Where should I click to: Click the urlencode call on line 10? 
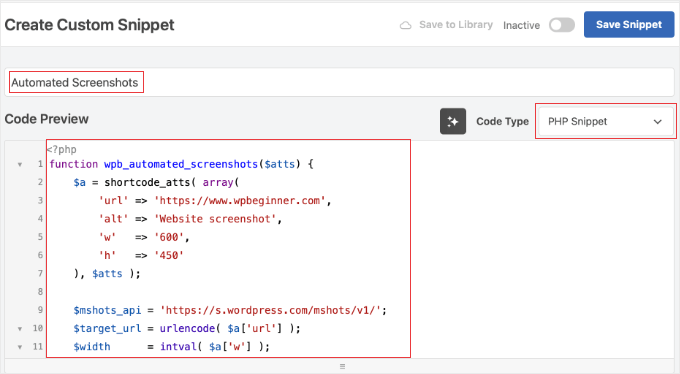coord(187,328)
